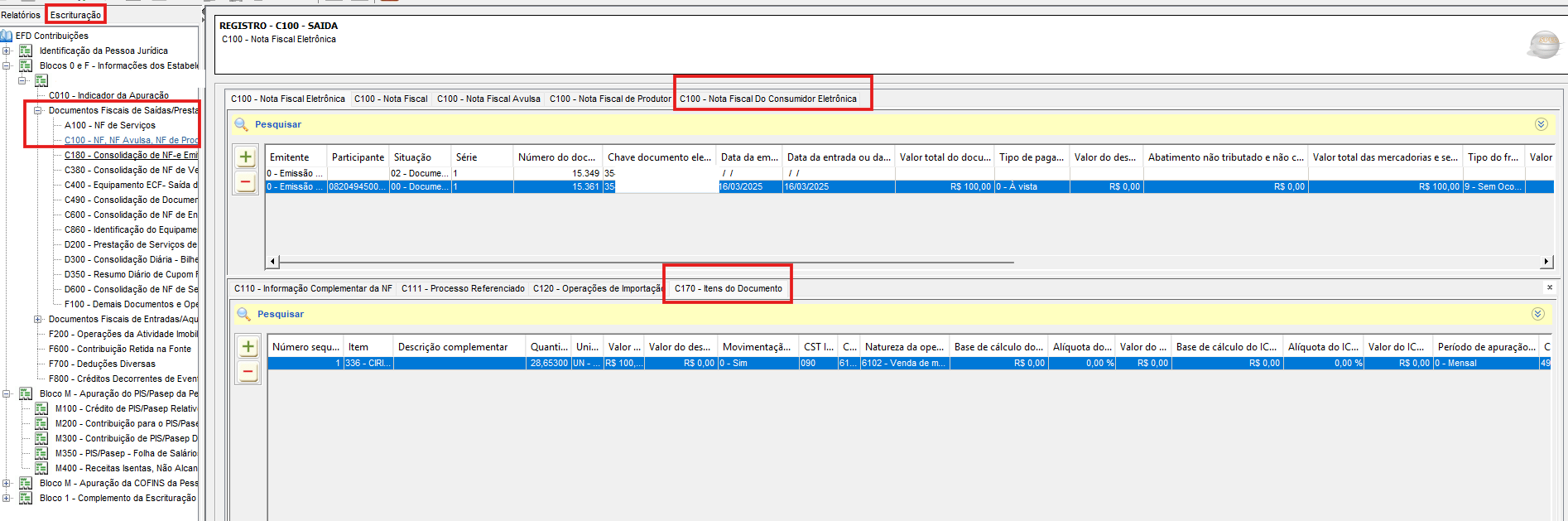Viewport: 1568px width, 521px height.
Task: Remove selected row in upper C100 grid
Action: click(246, 182)
